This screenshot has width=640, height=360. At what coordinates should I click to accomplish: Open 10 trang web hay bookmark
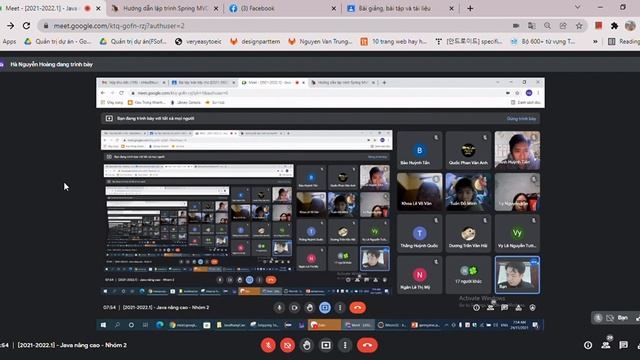393,42
